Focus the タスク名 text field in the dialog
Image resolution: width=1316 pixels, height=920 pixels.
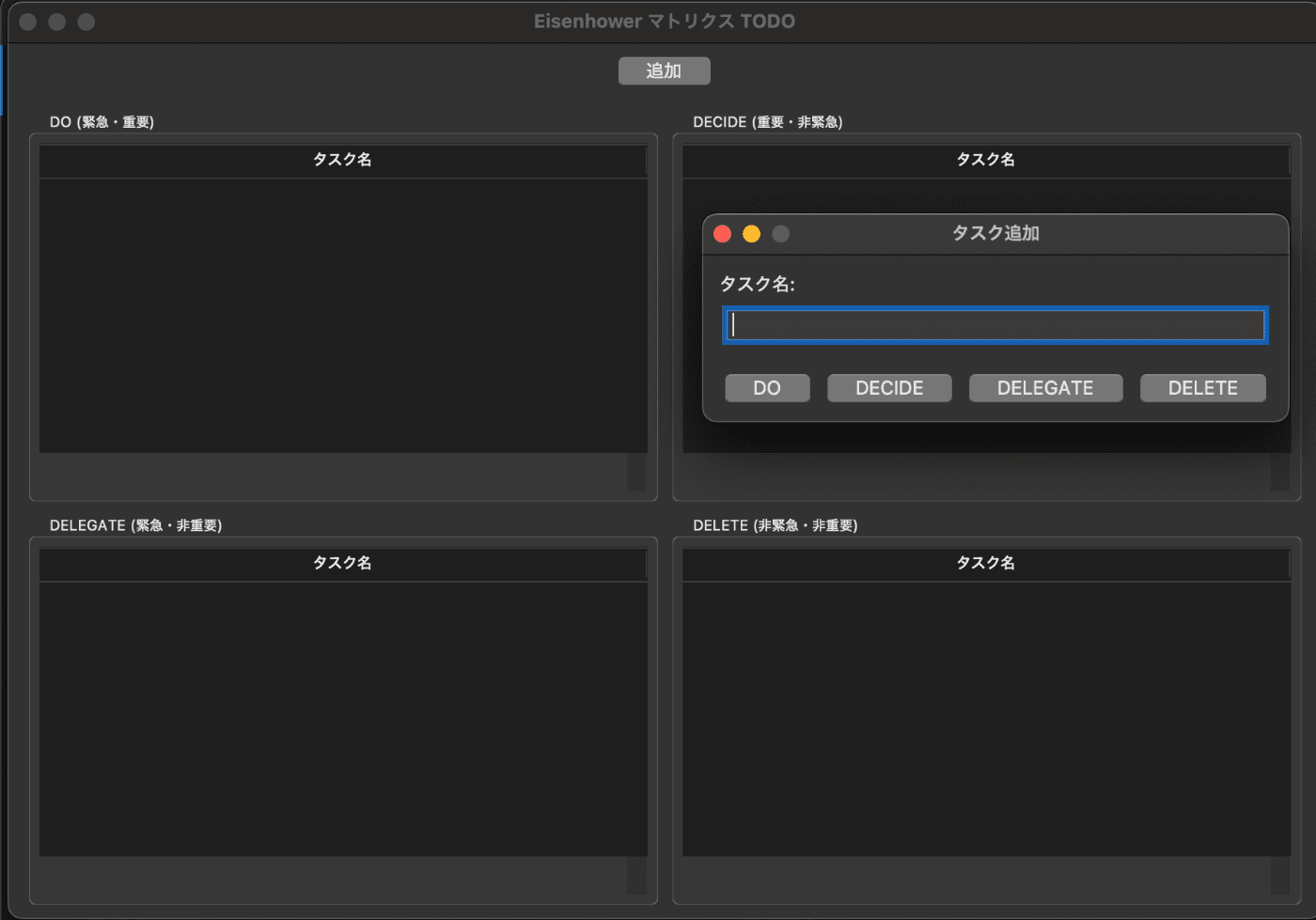[995, 325]
